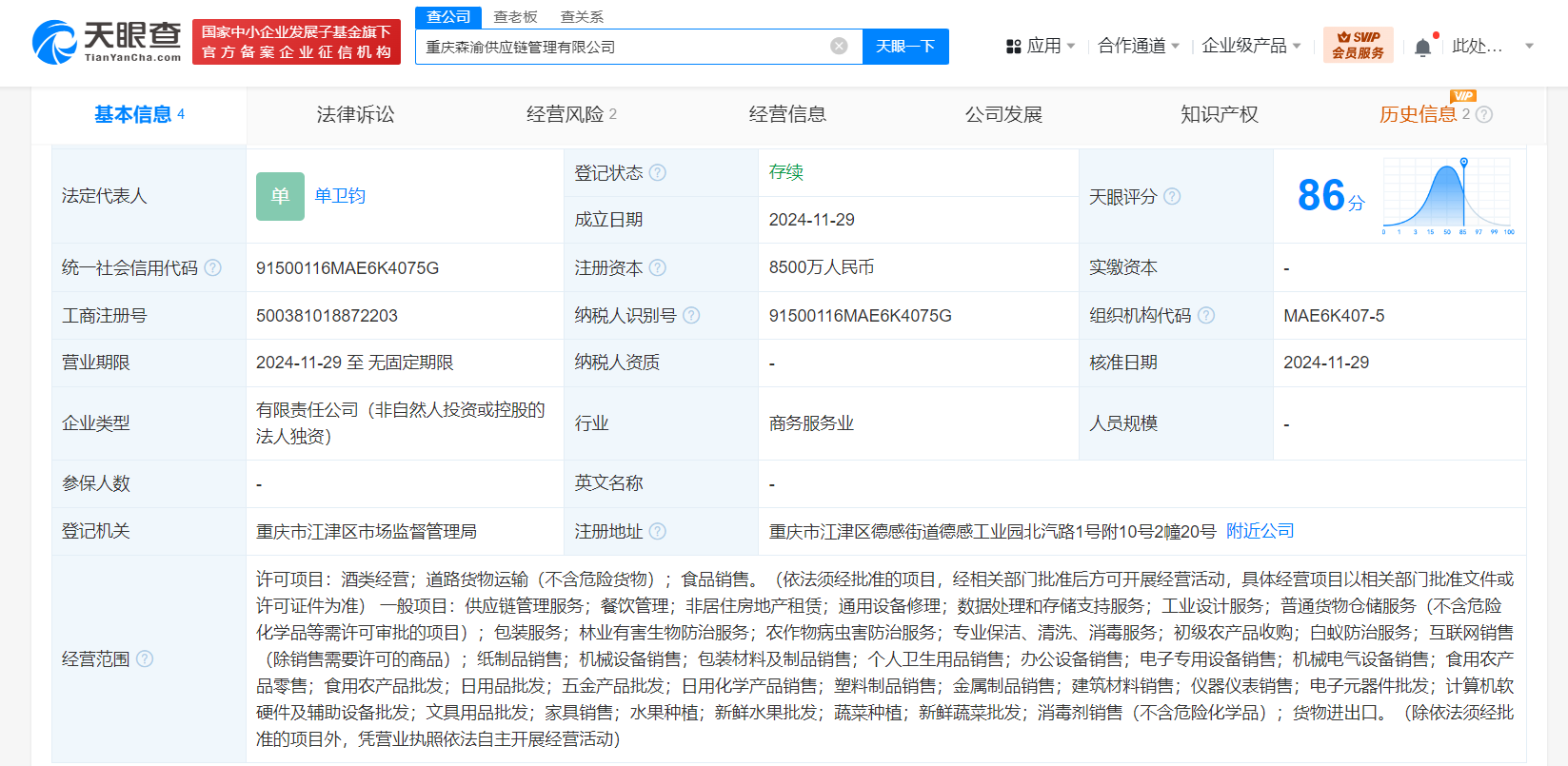
Task: Open the 基本信息 tab
Action: pos(139,114)
